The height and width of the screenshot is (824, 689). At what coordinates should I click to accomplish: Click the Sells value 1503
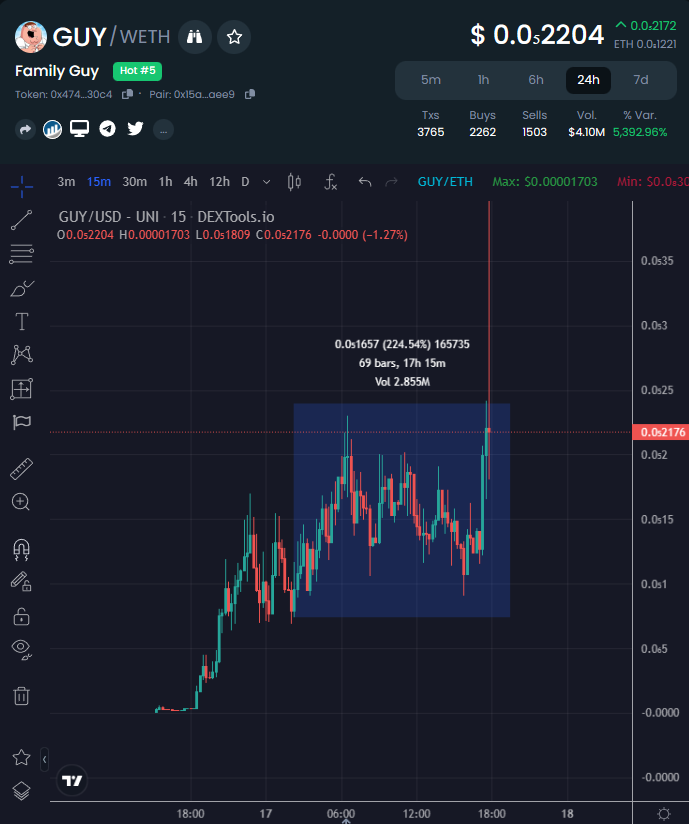pos(534,132)
